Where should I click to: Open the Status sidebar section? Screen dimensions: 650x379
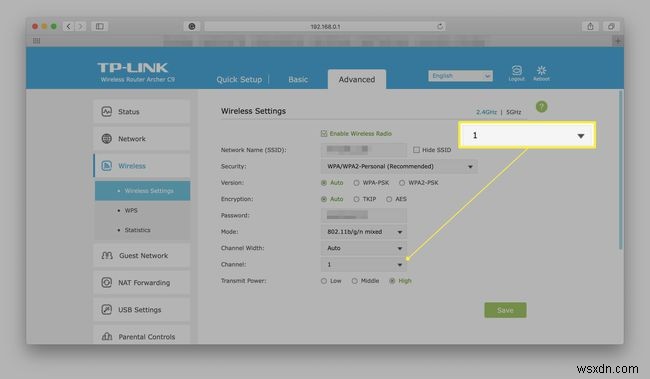coord(142,112)
